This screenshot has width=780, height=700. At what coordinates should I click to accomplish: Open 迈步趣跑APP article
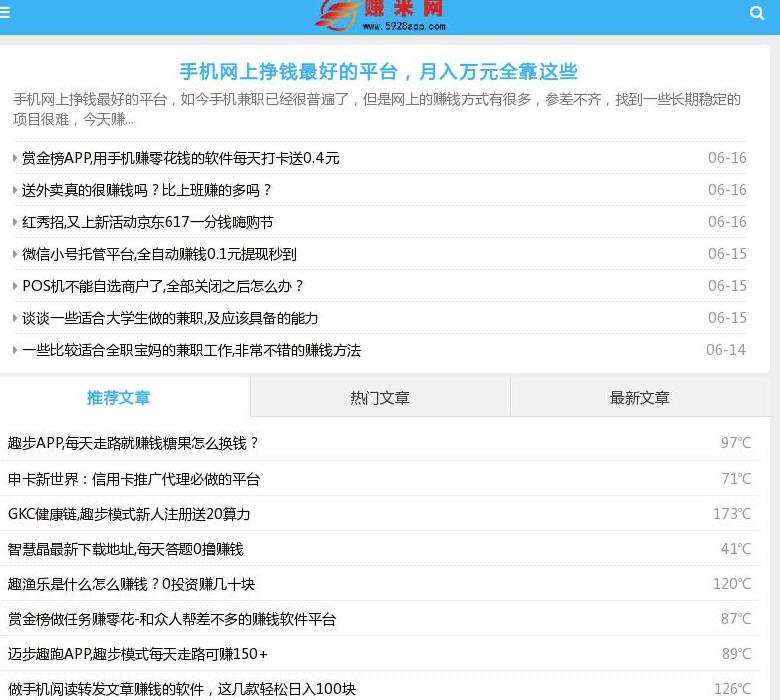(137, 654)
